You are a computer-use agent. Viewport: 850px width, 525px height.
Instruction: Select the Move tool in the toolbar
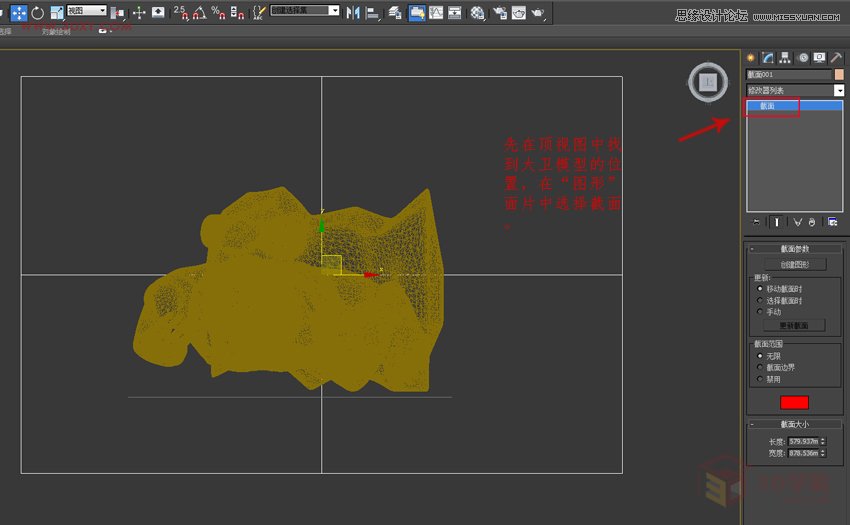coord(19,12)
